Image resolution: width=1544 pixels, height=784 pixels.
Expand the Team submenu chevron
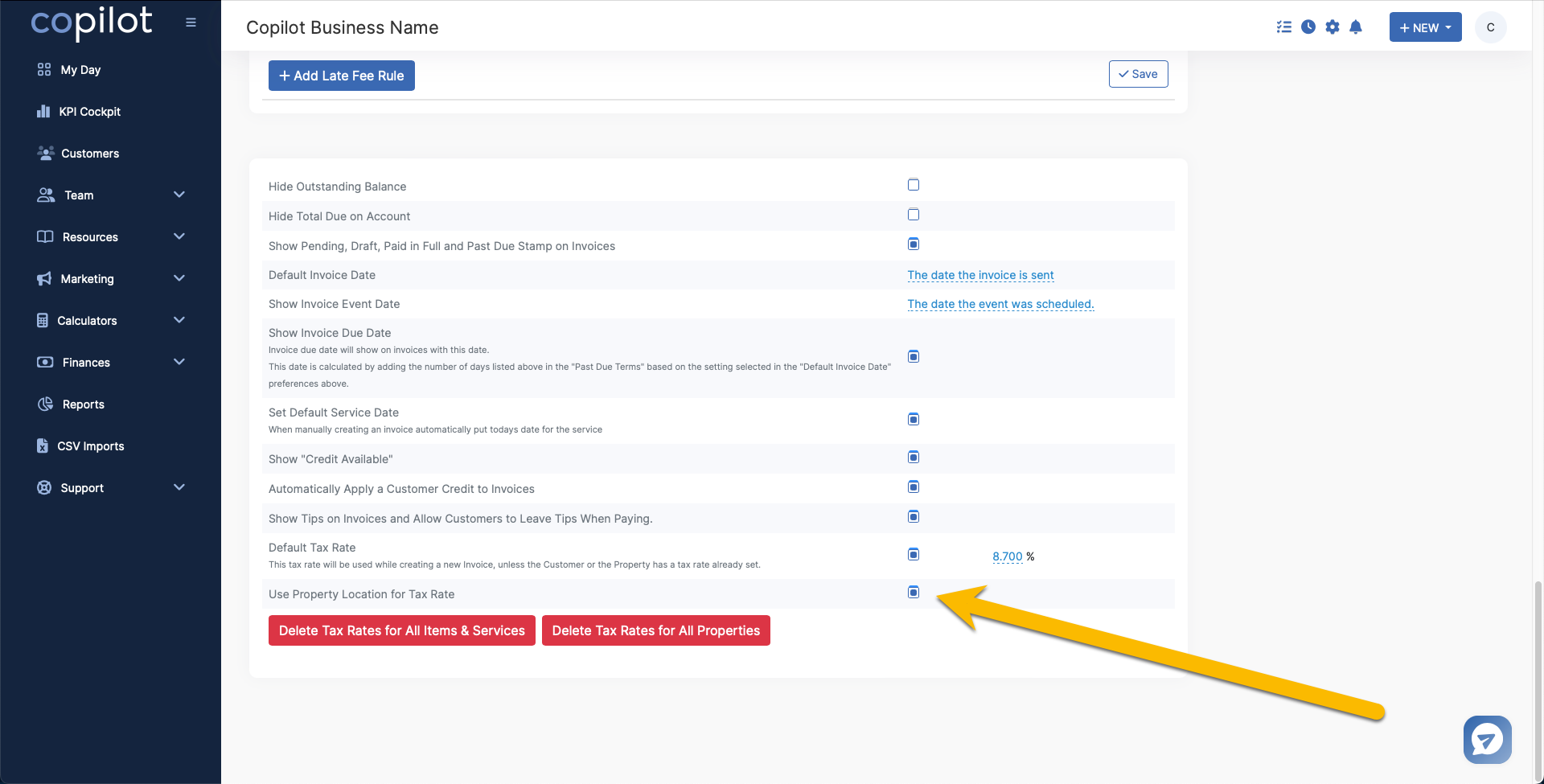point(179,195)
